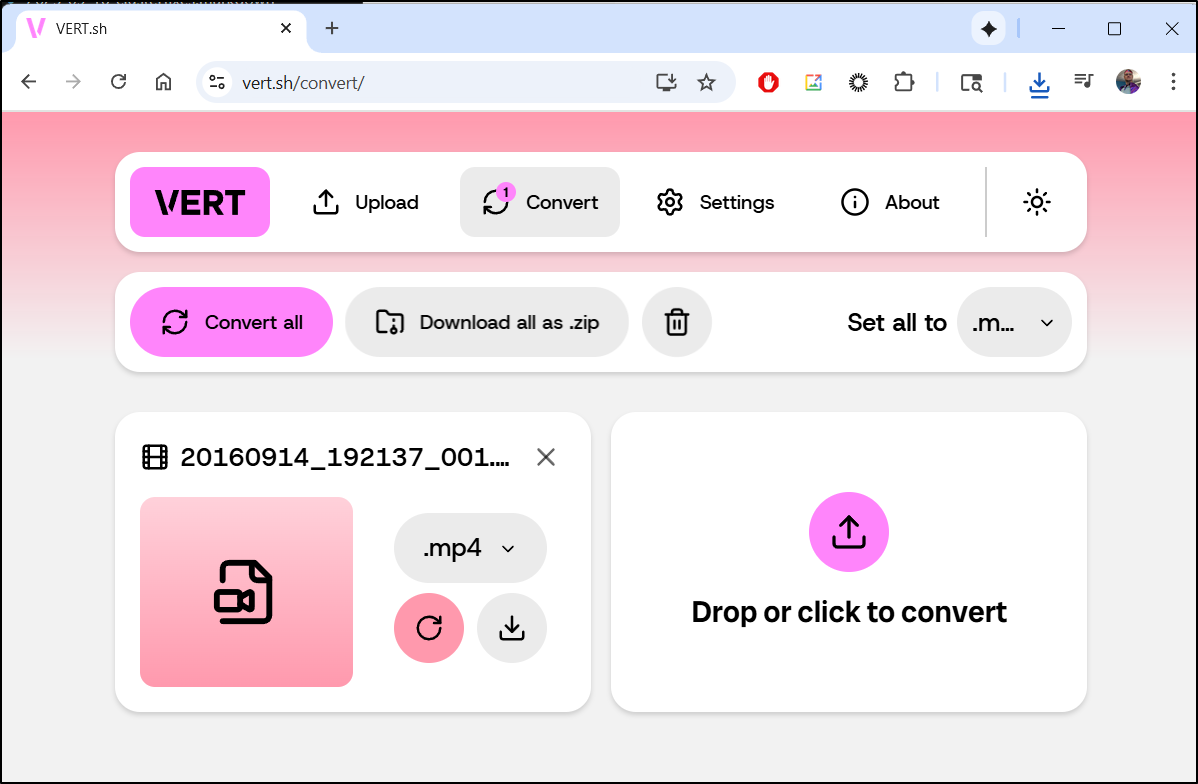
Task: Open a new browser tab
Action: (x=332, y=28)
